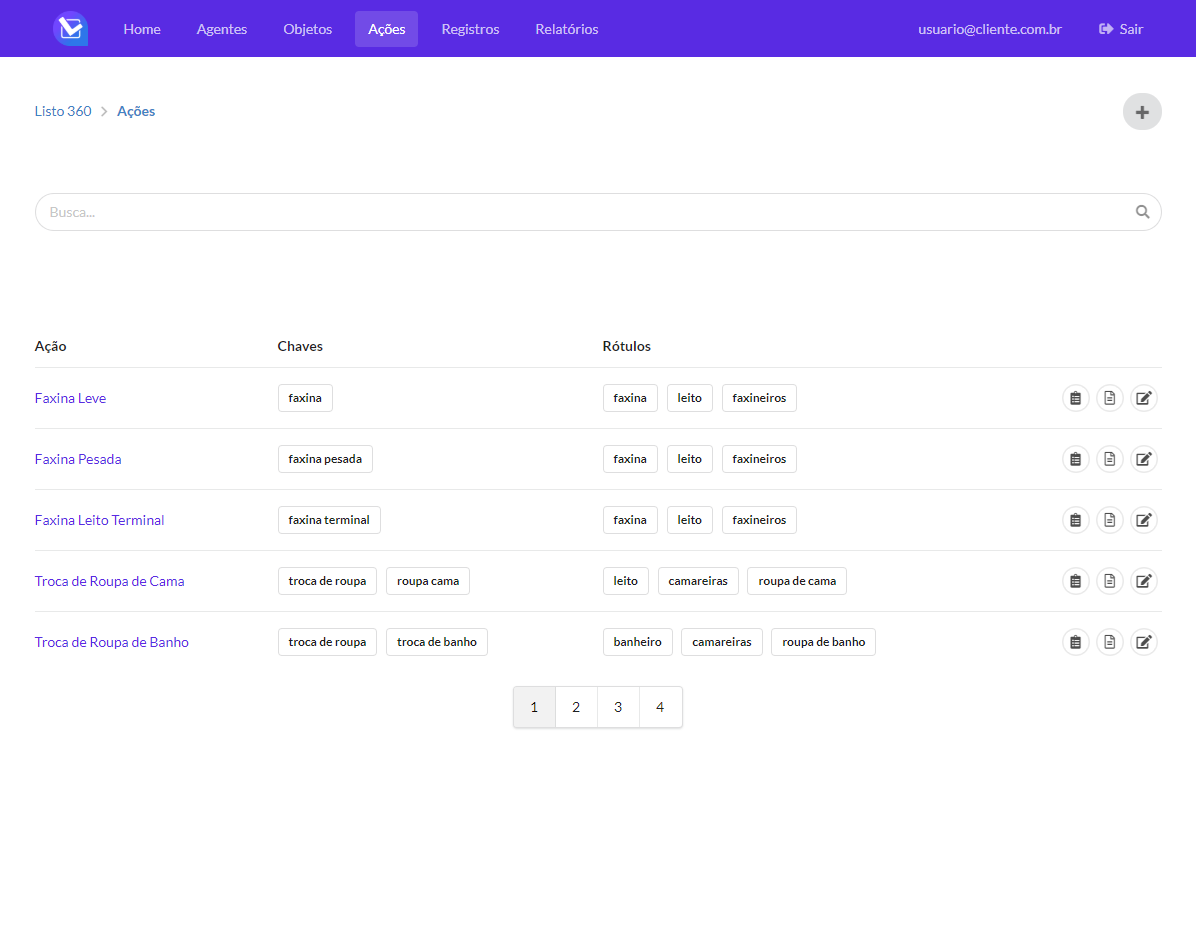Log out using the Sair button
The height and width of the screenshot is (934, 1196).
pyautogui.click(x=1121, y=29)
